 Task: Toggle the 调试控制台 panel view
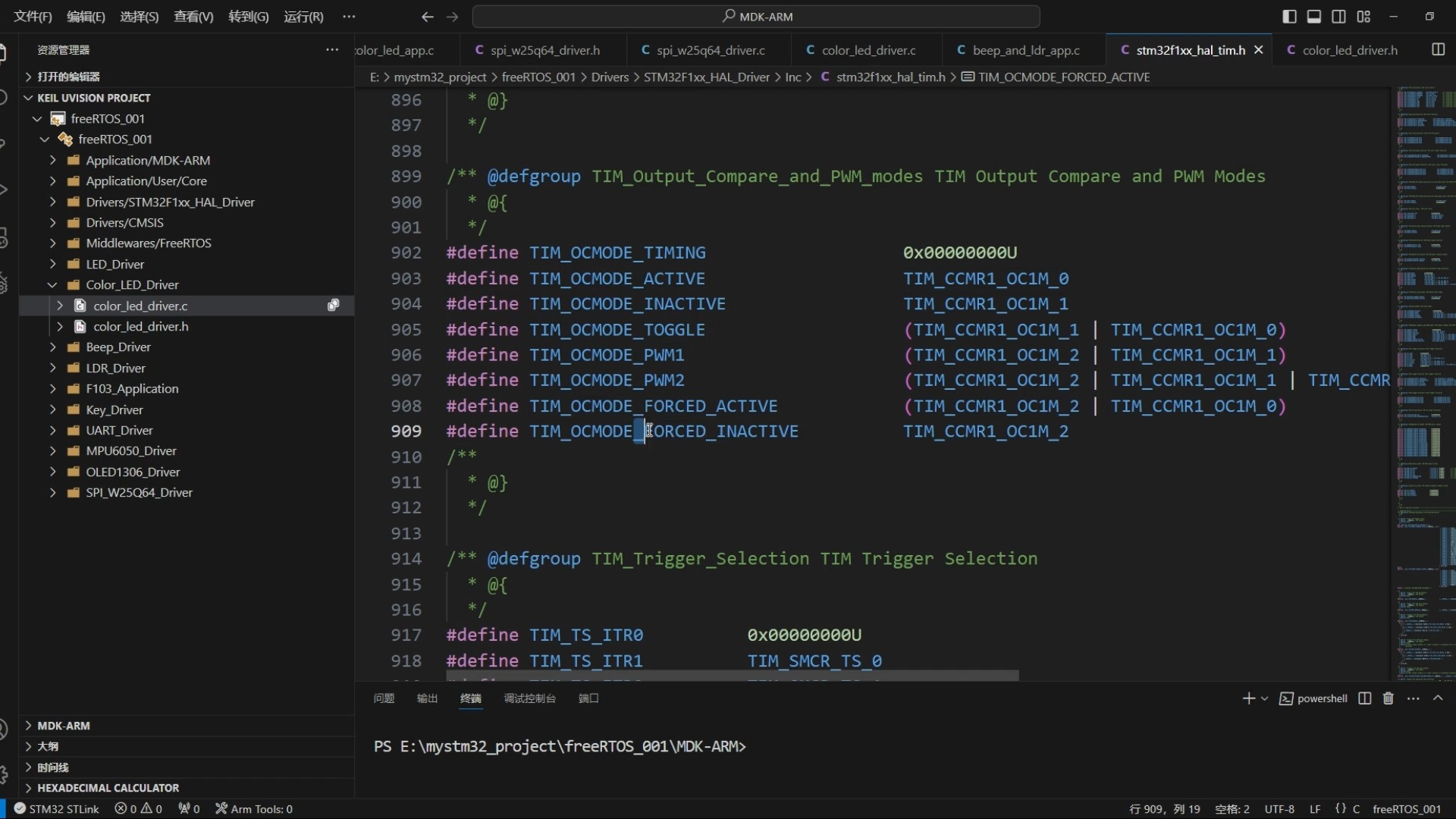[x=530, y=698]
